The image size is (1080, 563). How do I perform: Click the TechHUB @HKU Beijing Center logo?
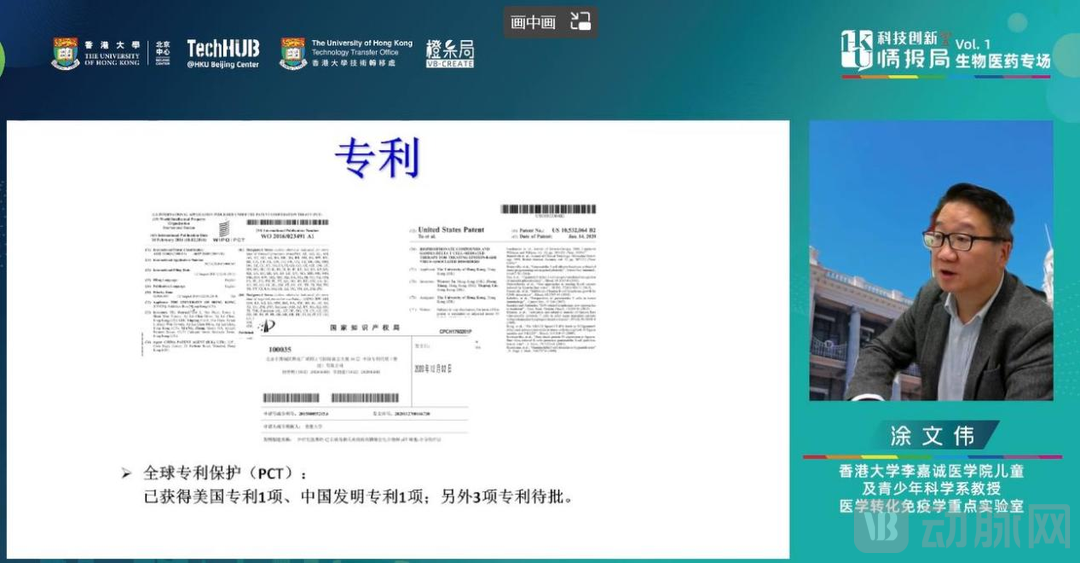[222, 53]
